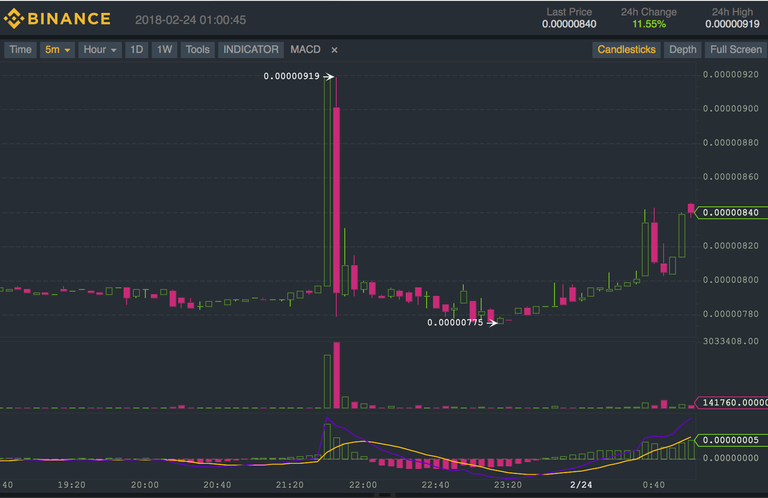The height and width of the screenshot is (498, 768).
Task: Click the 24h High value 0.00000919
Action: click(732, 24)
